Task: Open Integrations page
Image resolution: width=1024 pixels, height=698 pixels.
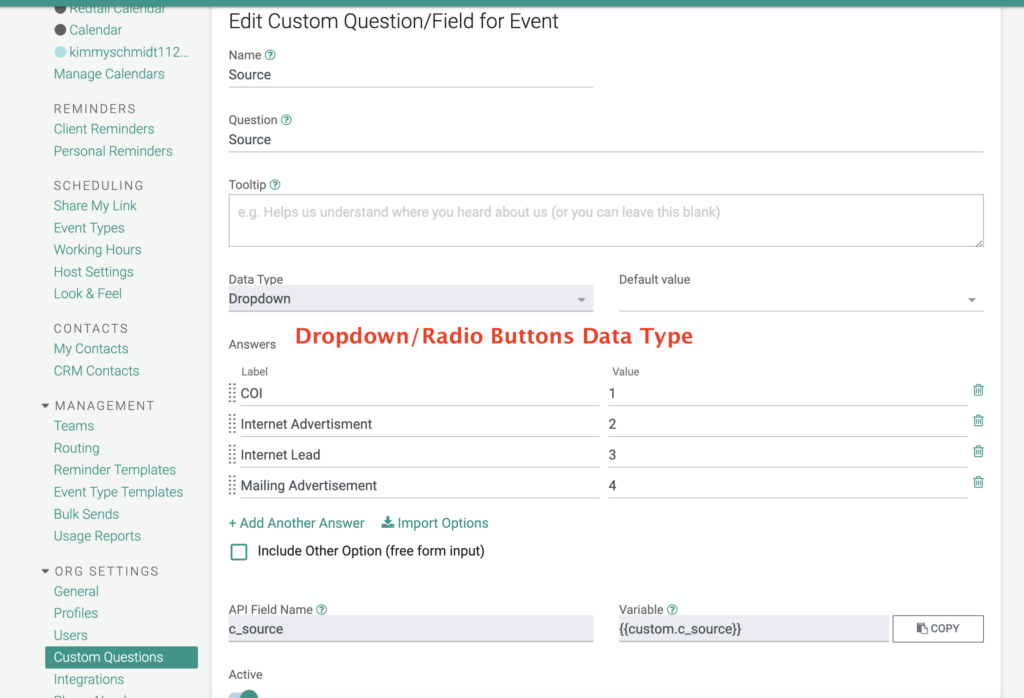Action: (89, 679)
